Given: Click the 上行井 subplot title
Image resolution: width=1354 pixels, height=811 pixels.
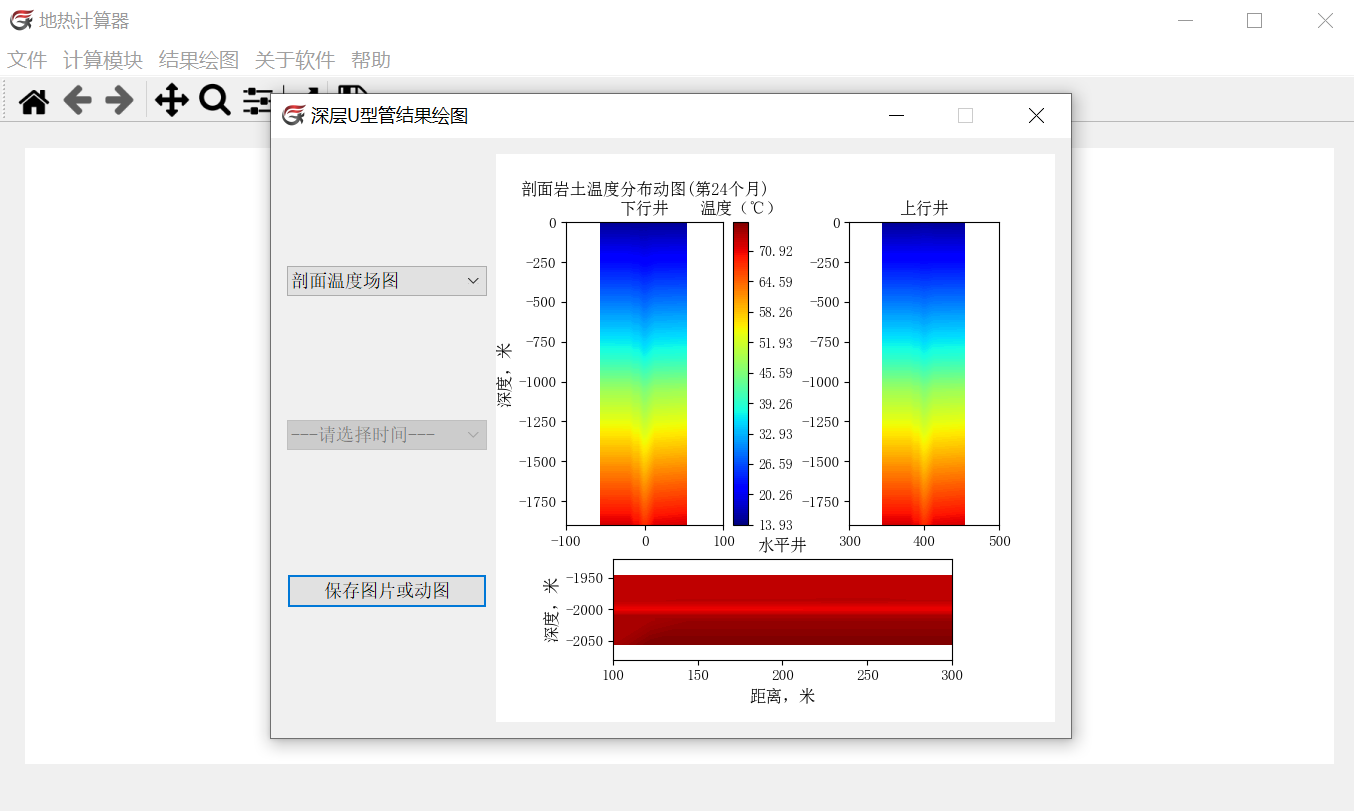Looking at the screenshot, I should coord(924,208).
